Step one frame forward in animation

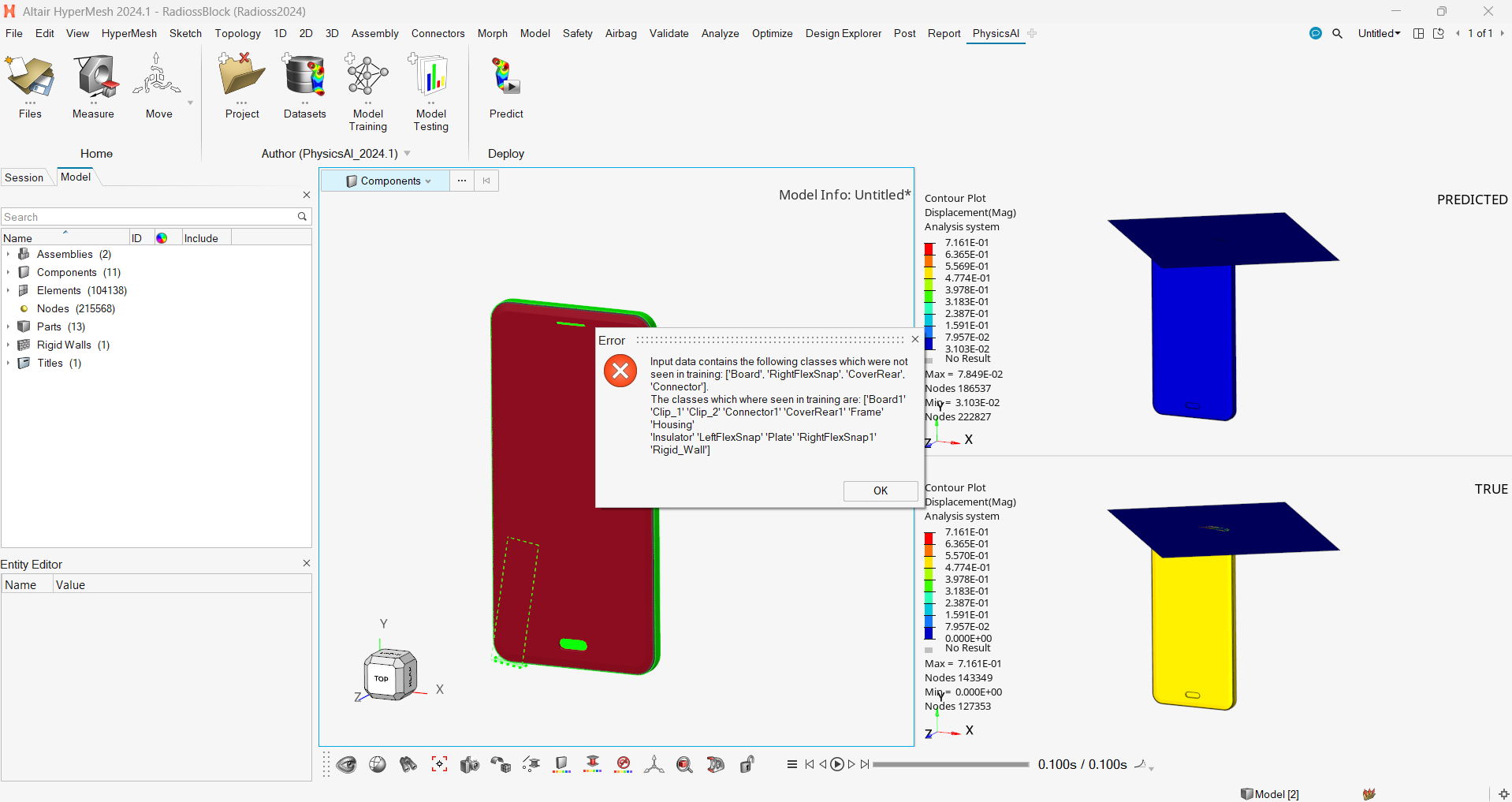[851, 764]
